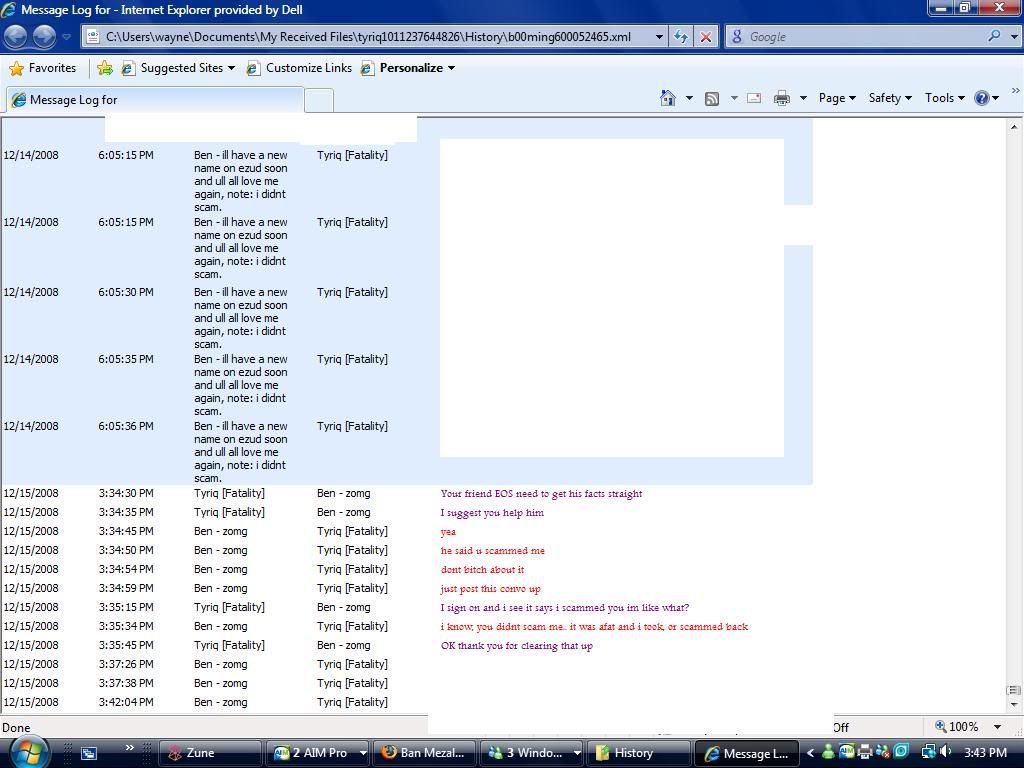Click the page icon in address bar
The width and height of the screenshot is (1024, 768).
point(93,37)
